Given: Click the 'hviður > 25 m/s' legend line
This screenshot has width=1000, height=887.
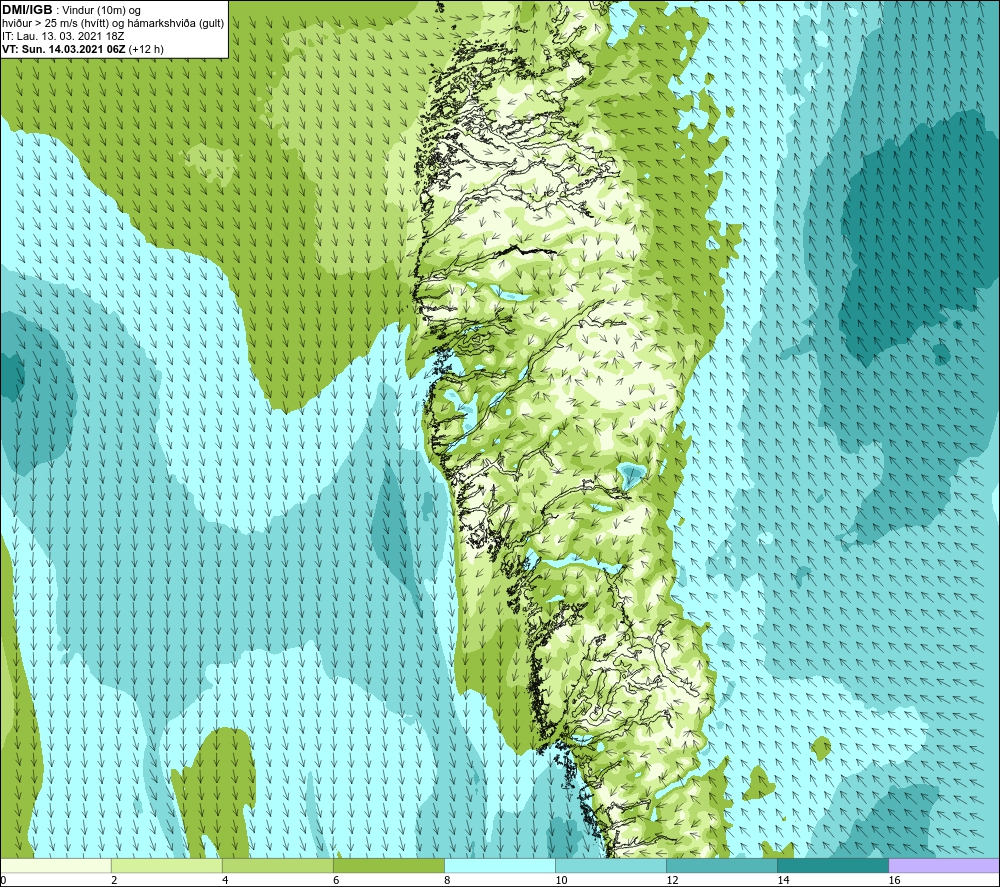Looking at the screenshot, I should tap(113, 24).
